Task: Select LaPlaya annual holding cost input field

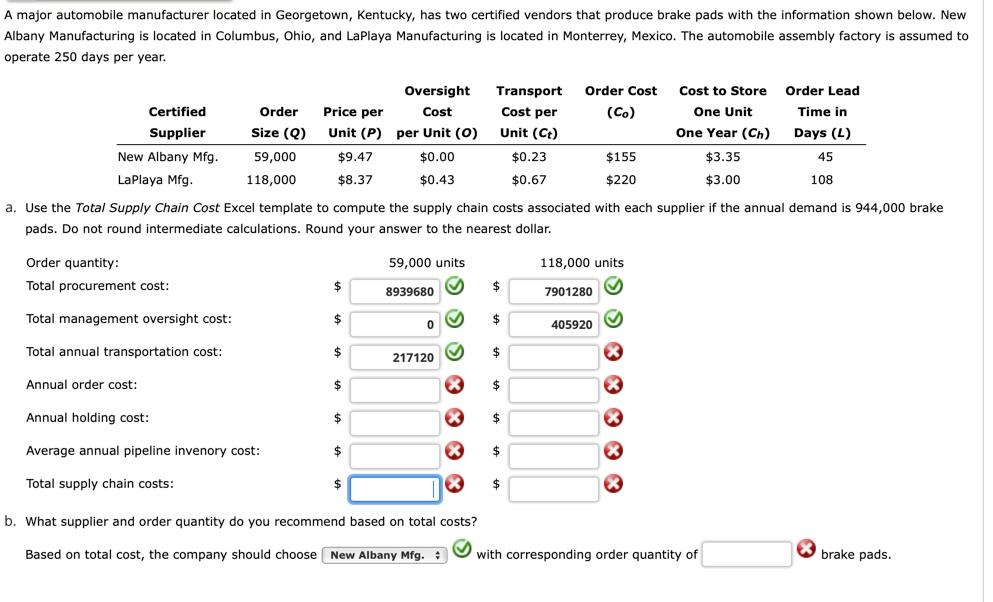Action: [x=553, y=423]
